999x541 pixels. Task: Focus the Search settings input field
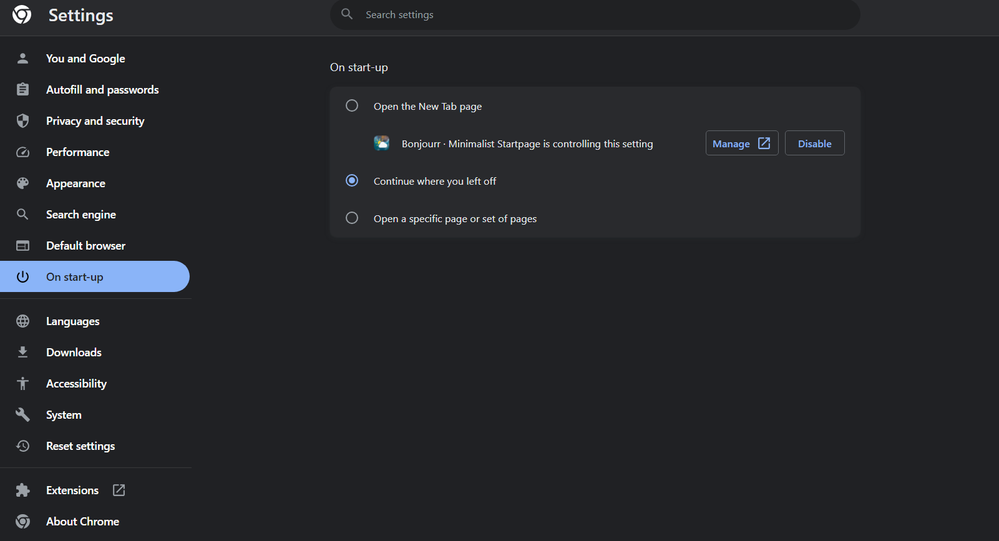600,15
